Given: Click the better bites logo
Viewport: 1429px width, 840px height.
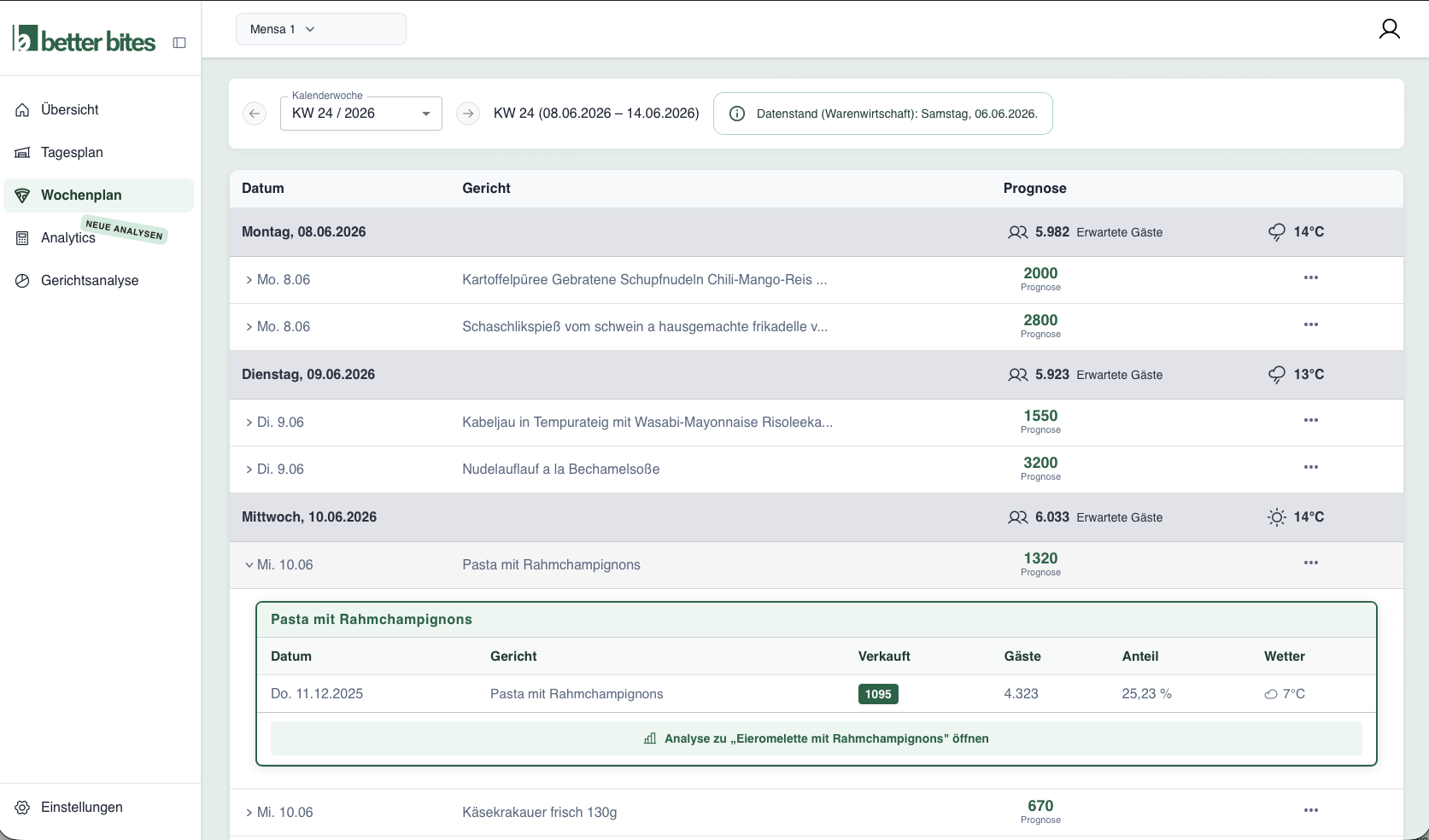Looking at the screenshot, I should point(85,39).
